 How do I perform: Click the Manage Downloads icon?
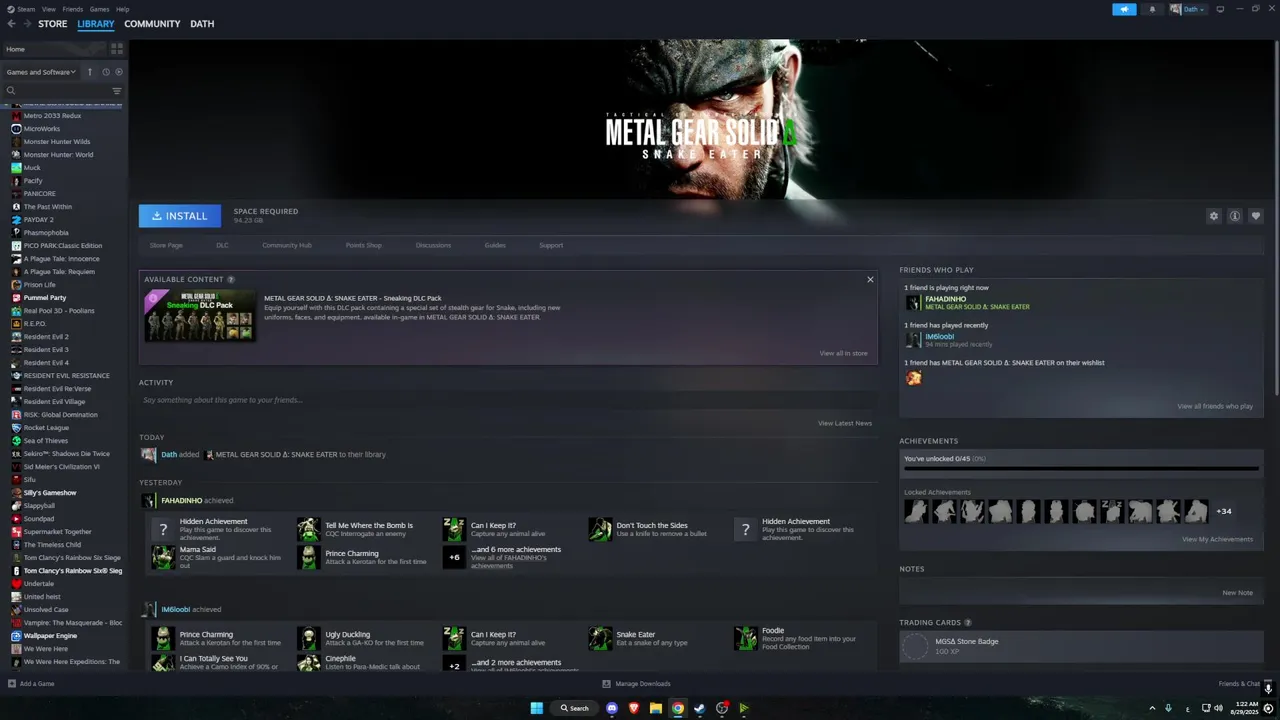point(607,684)
